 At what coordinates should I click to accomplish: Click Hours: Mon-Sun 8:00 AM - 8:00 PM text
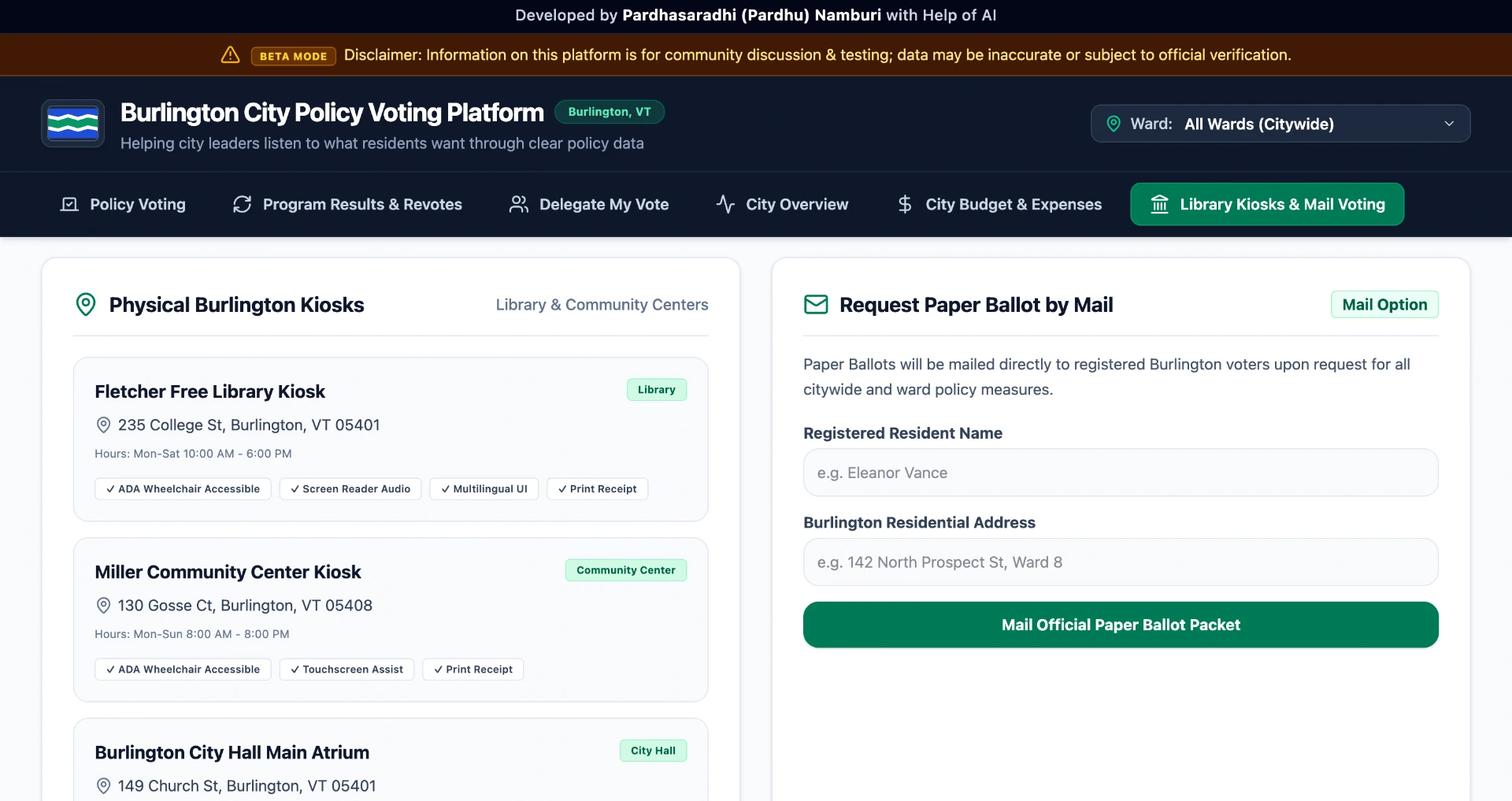[x=192, y=634]
